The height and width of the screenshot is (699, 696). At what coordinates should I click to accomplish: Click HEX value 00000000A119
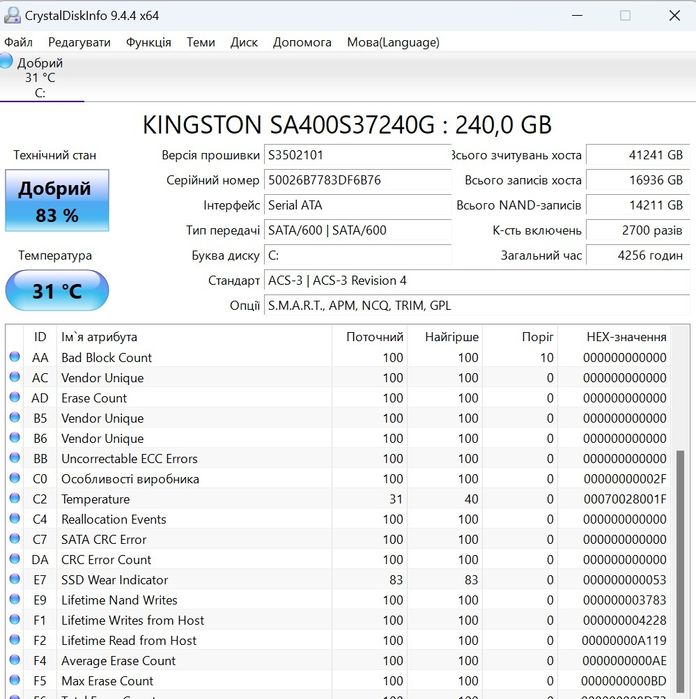click(624, 640)
